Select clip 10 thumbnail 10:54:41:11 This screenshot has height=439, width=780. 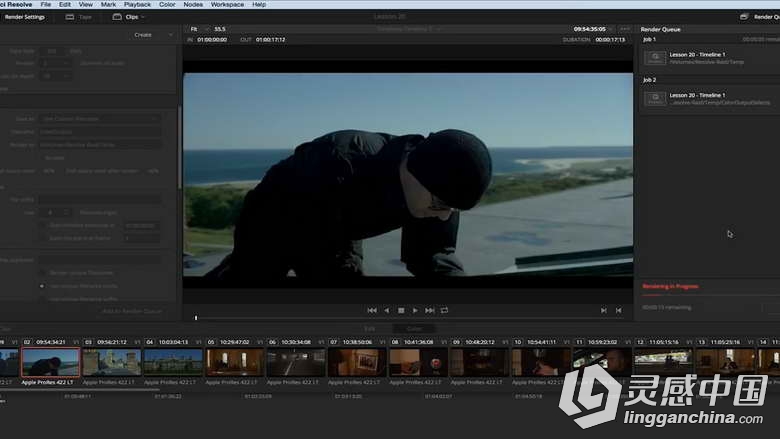541,362
